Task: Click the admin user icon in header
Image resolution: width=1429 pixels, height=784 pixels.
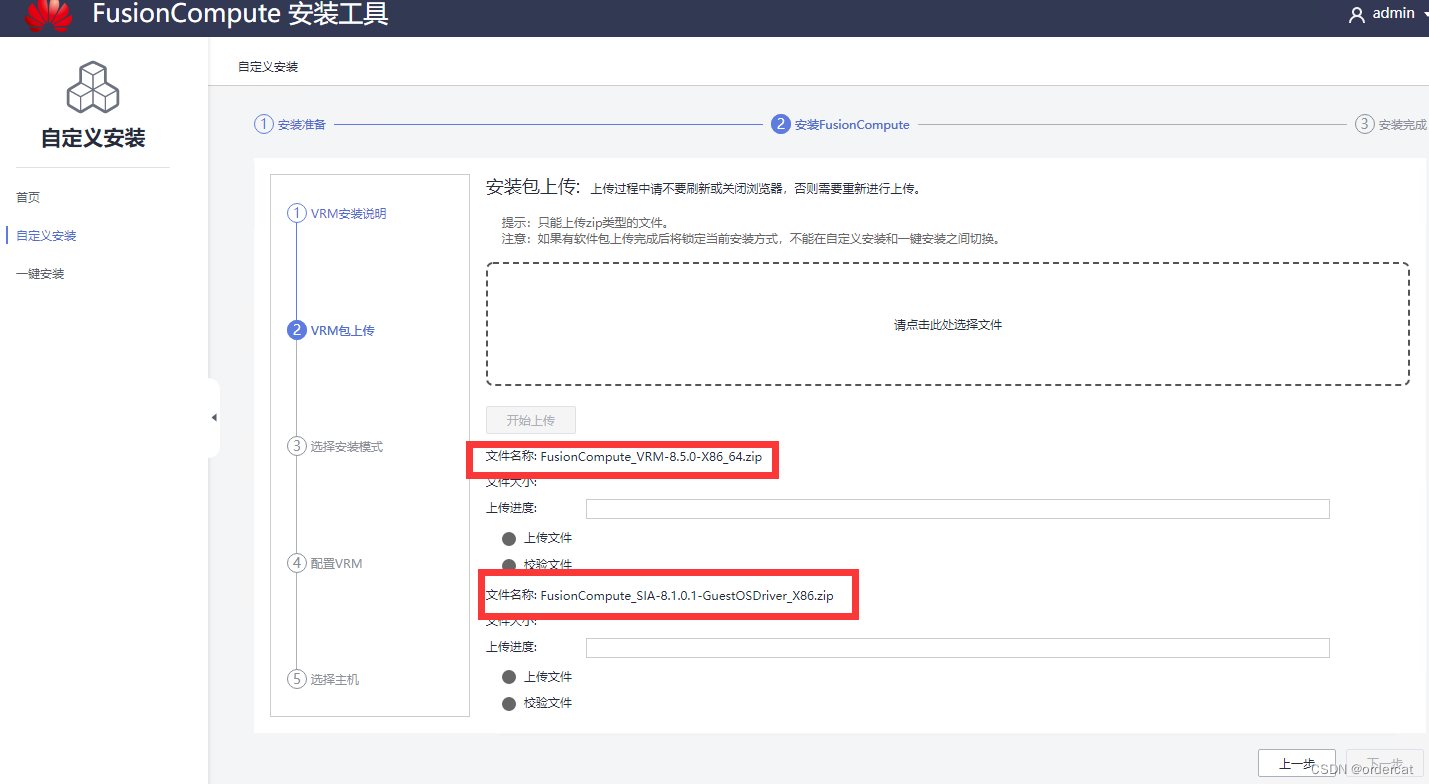Action: point(1356,13)
